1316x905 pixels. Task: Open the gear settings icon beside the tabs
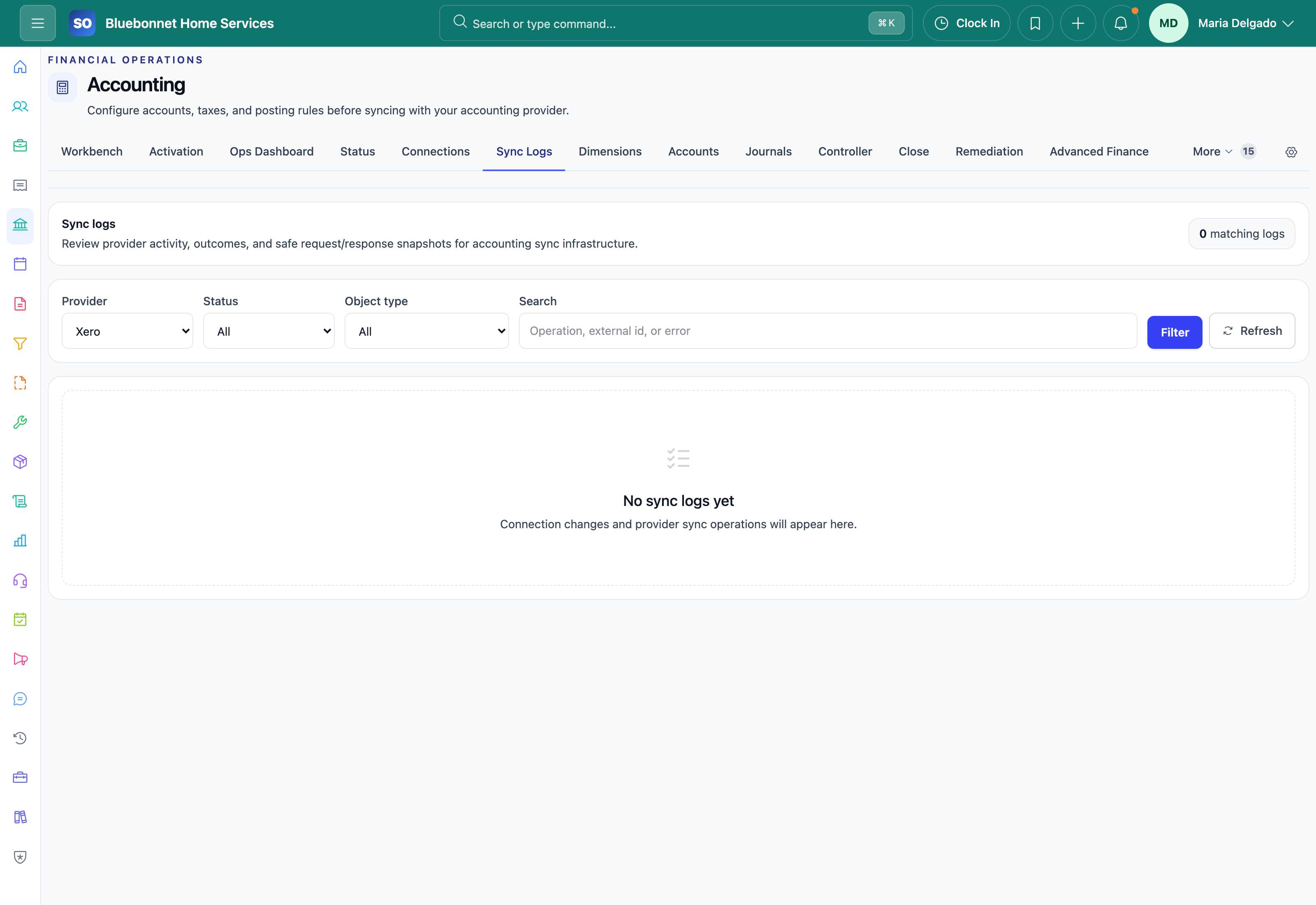[x=1291, y=152]
